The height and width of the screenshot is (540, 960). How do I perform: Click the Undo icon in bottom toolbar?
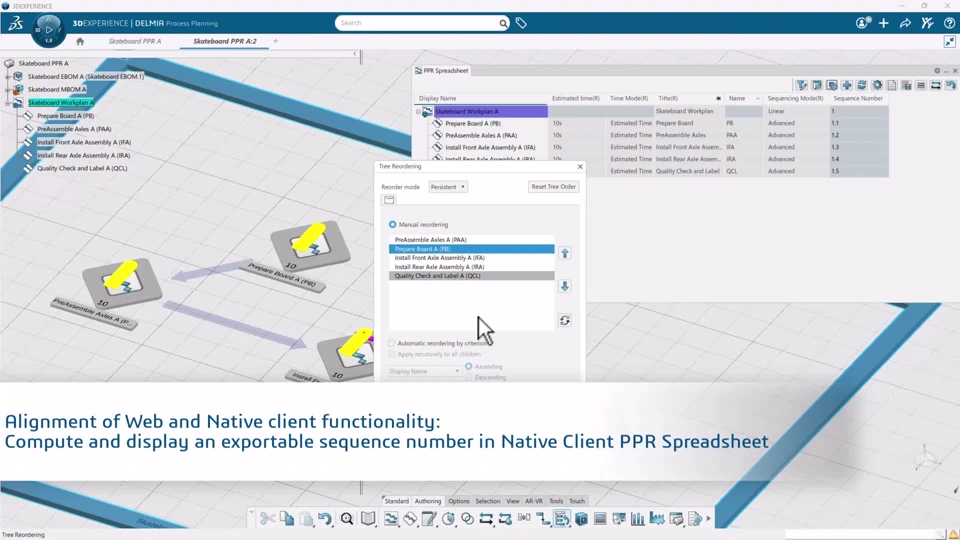coord(324,519)
